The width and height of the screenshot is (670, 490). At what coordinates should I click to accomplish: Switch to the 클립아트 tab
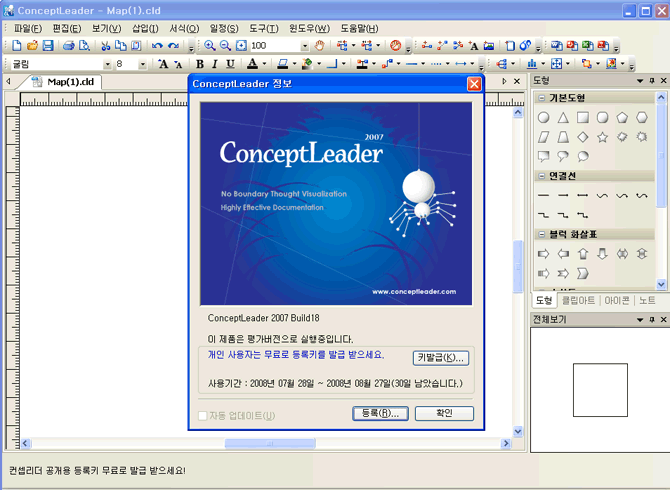(x=579, y=300)
